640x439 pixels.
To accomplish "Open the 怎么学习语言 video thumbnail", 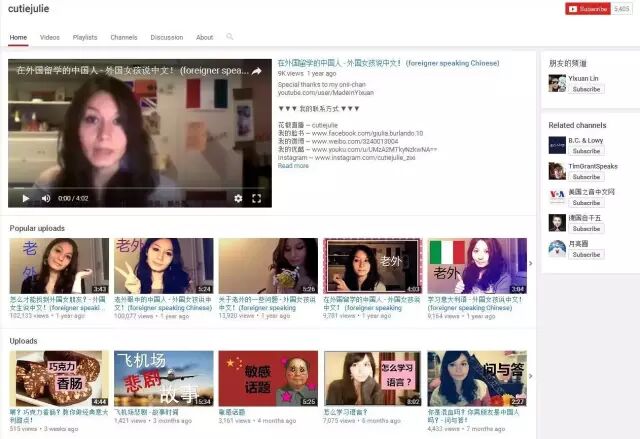I will click(373, 378).
